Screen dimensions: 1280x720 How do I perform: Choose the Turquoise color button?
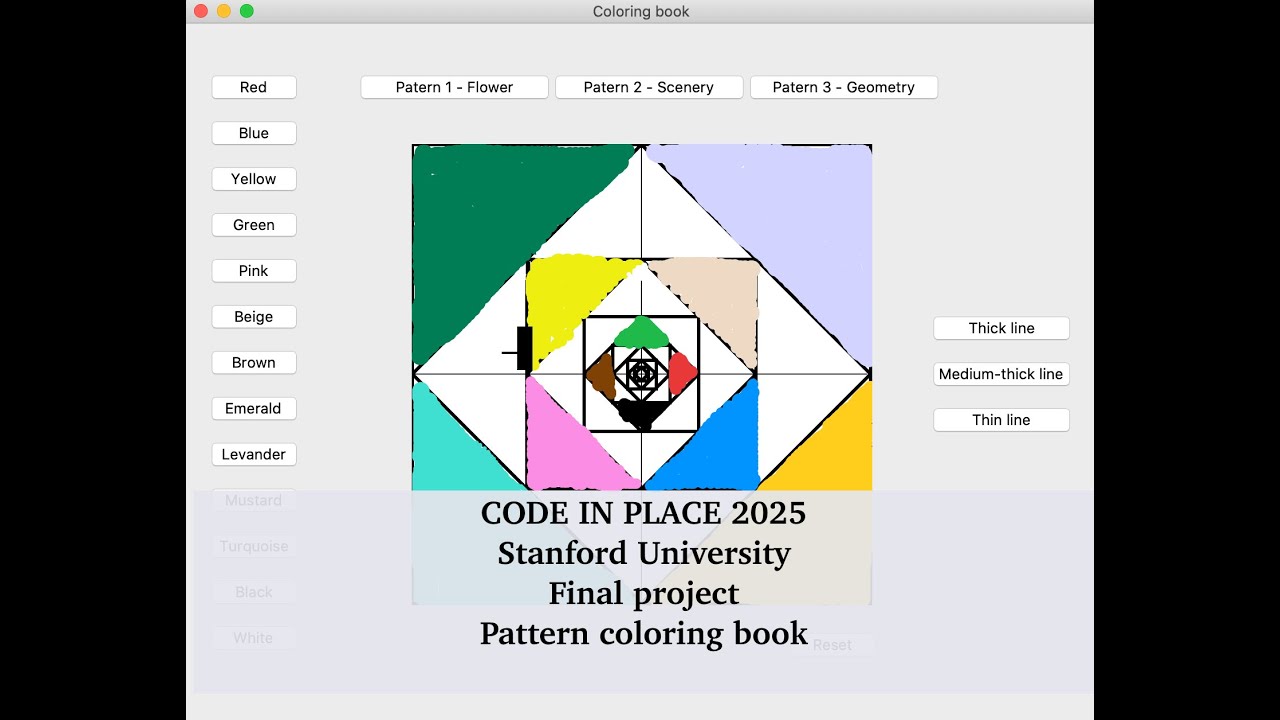pyautogui.click(x=254, y=546)
